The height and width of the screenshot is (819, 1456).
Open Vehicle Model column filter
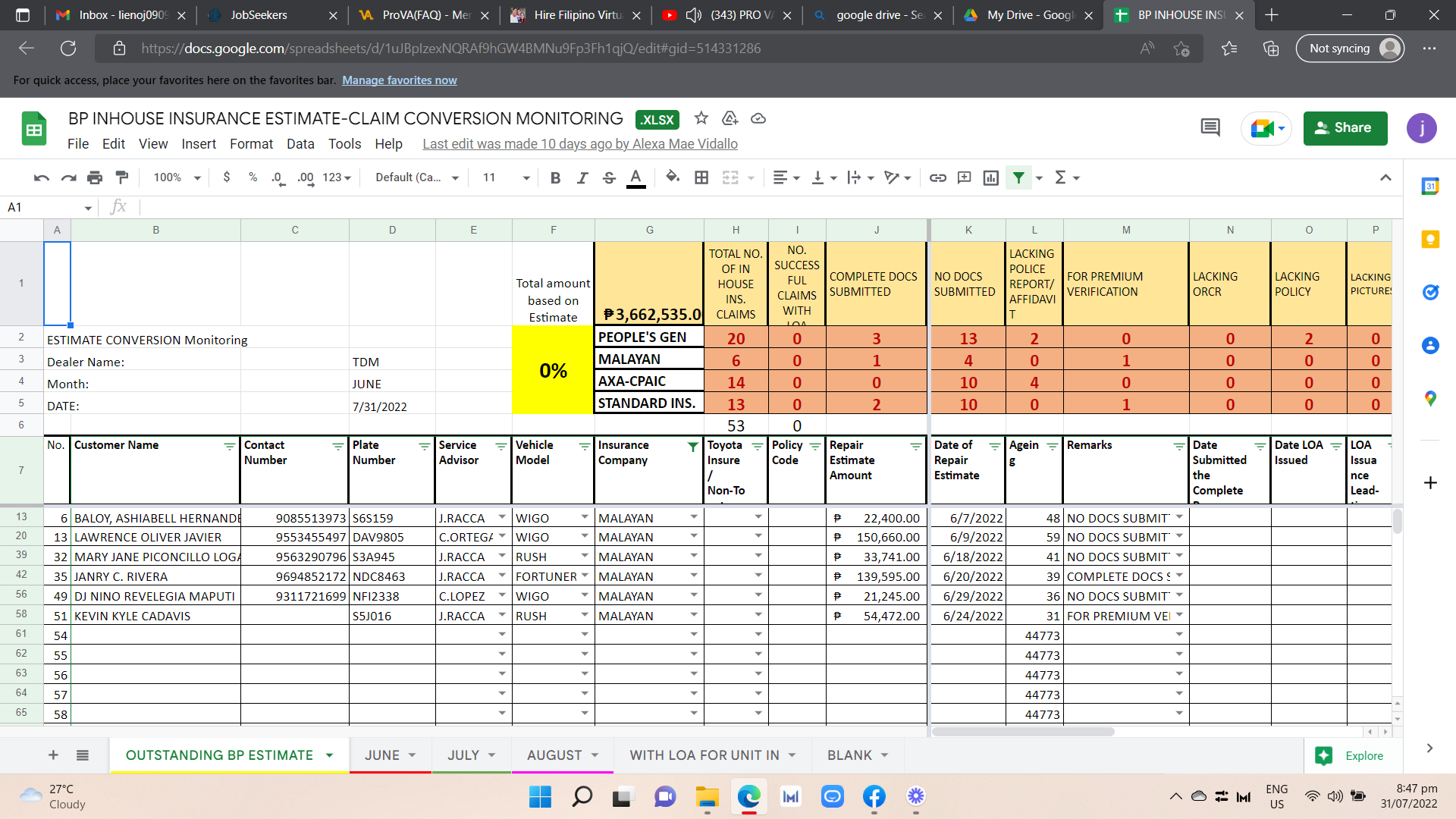(x=584, y=447)
